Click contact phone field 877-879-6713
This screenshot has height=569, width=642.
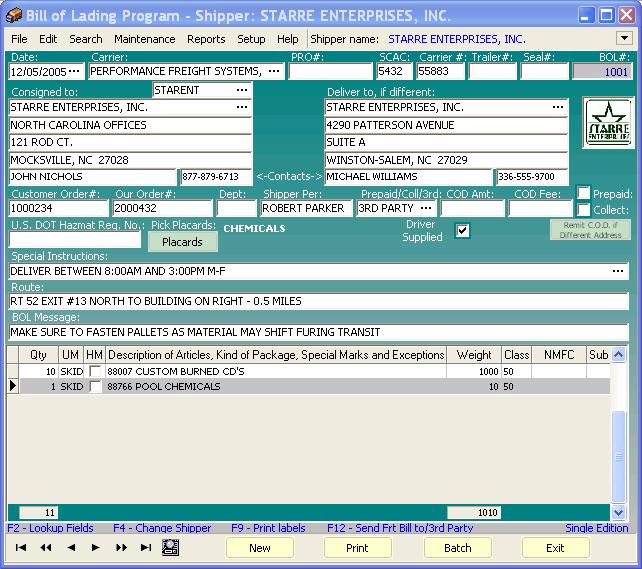coord(216,176)
